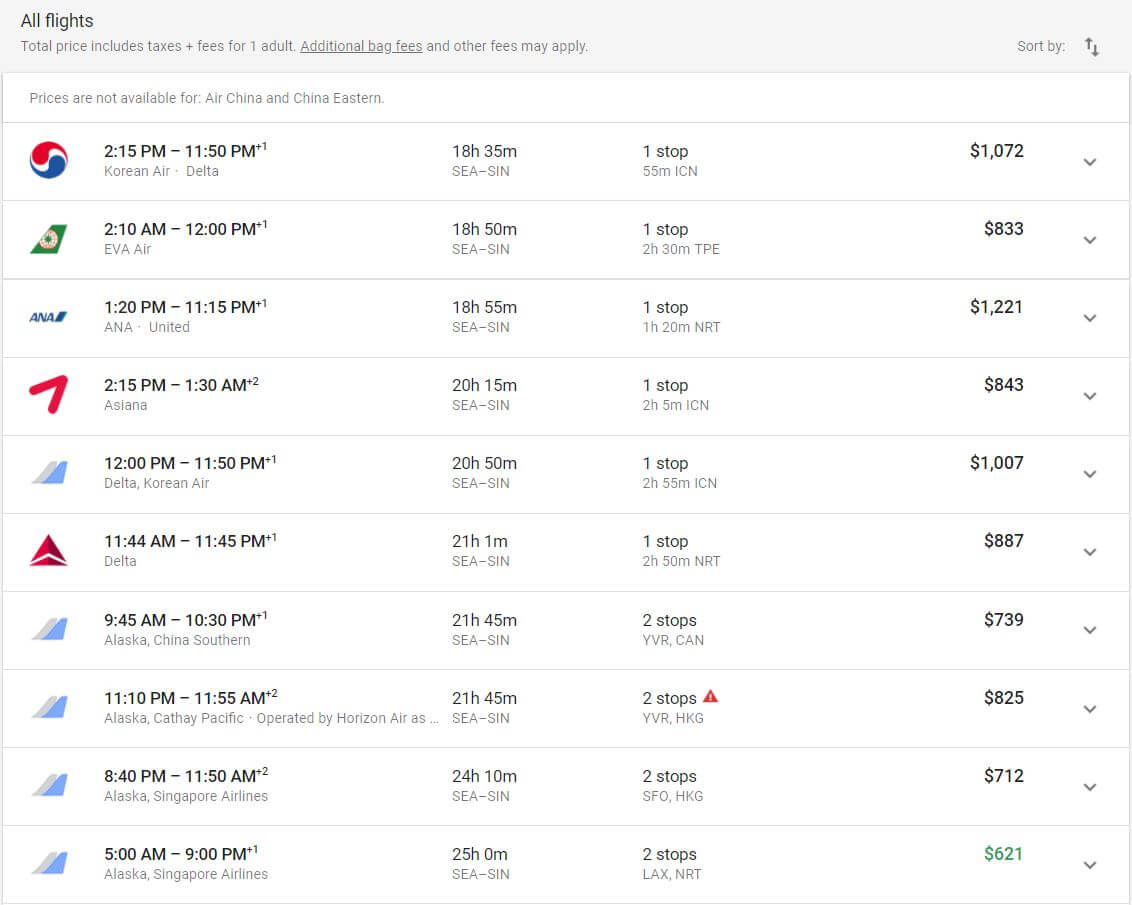Click the Operated by Horizon Air text

[347, 718]
